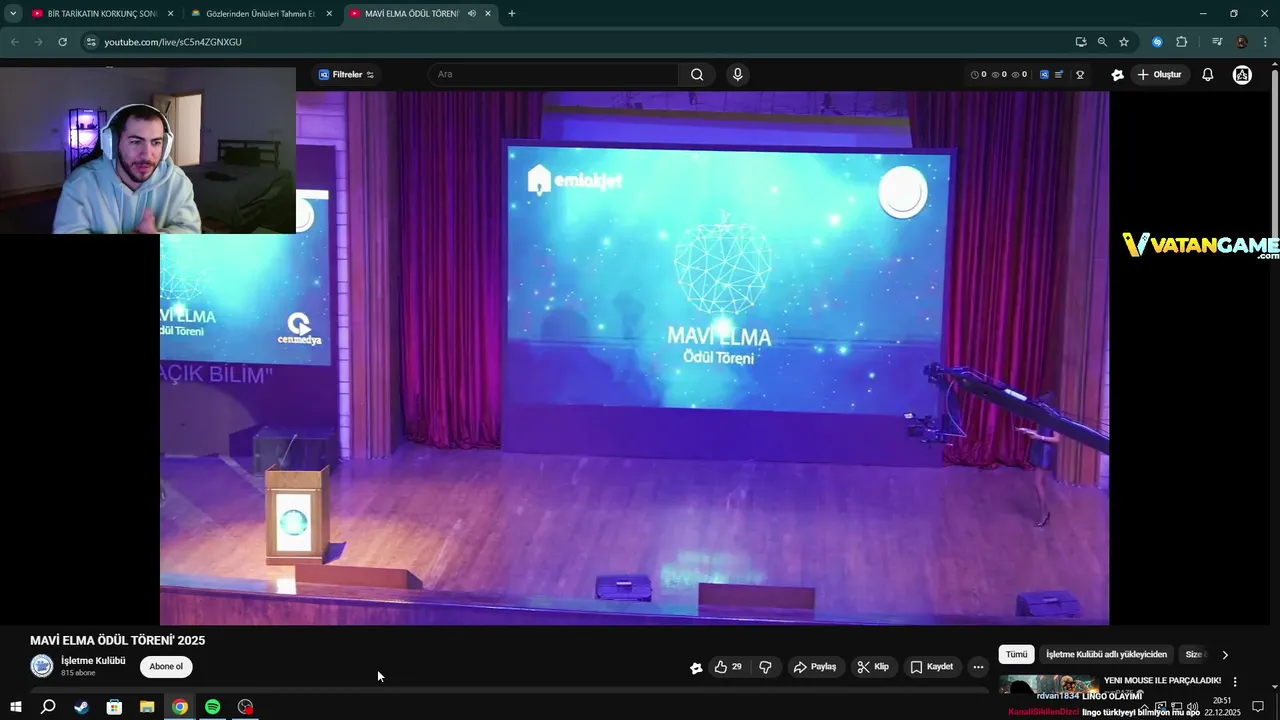
Task: Click the Oluştur create button
Action: point(1159,75)
